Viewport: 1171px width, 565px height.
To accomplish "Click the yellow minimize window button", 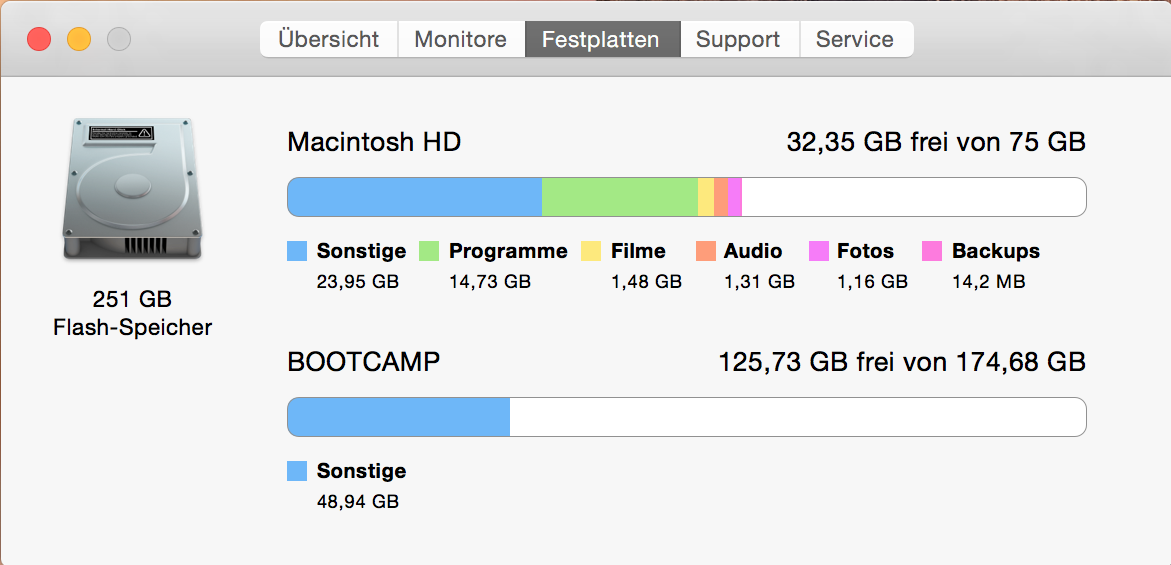I will click(x=79, y=40).
